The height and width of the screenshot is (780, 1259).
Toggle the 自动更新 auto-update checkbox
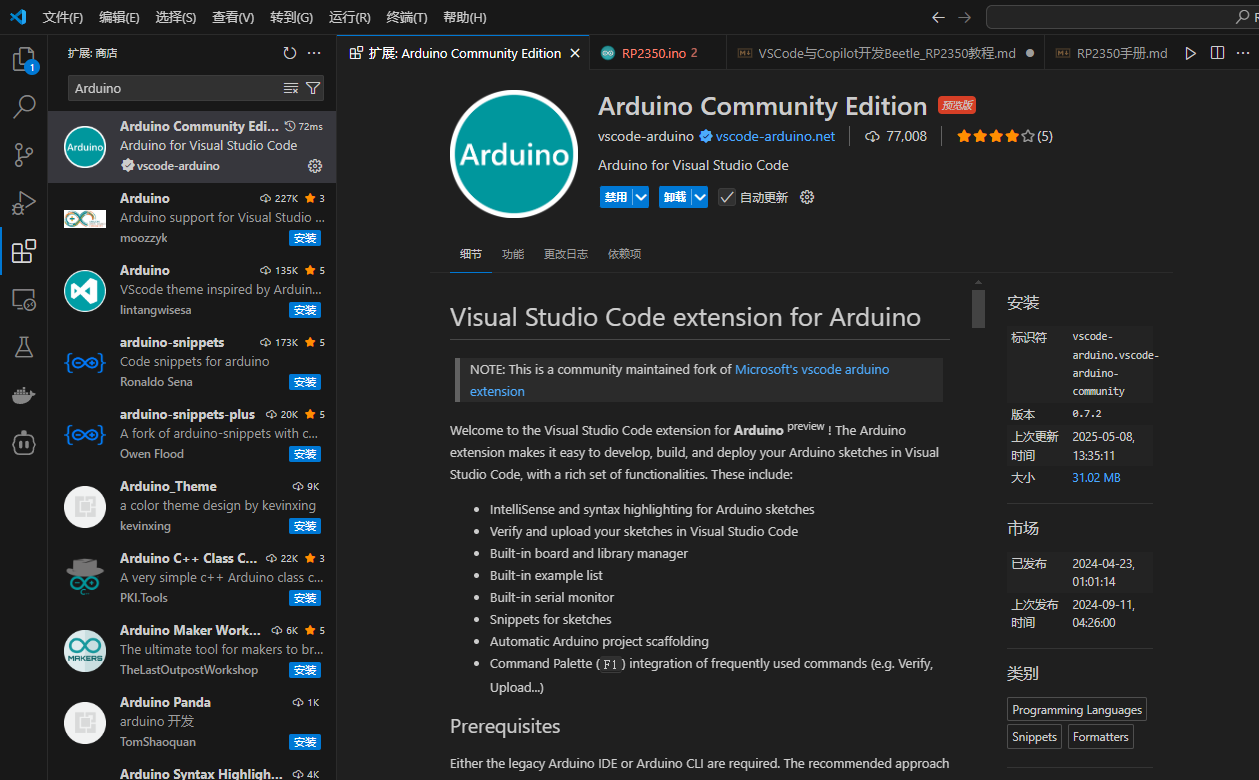coord(727,197)
